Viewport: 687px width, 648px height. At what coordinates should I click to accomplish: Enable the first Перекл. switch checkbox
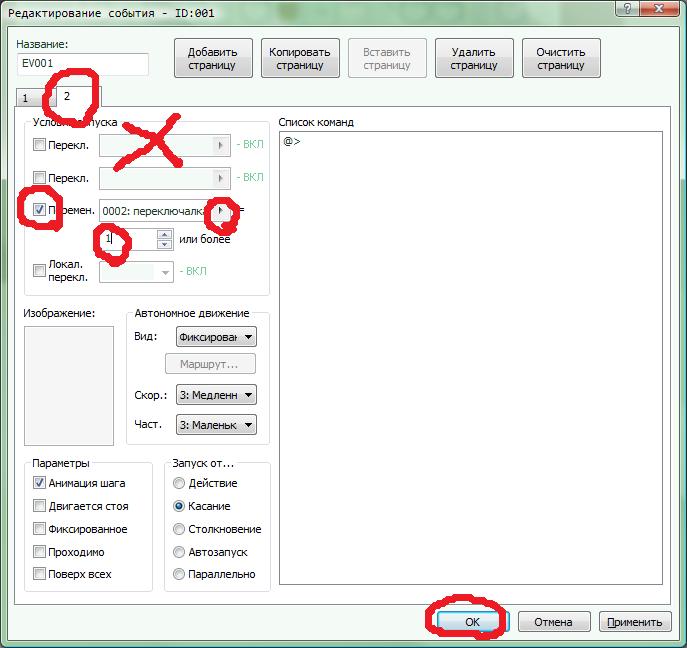[40, 145]
